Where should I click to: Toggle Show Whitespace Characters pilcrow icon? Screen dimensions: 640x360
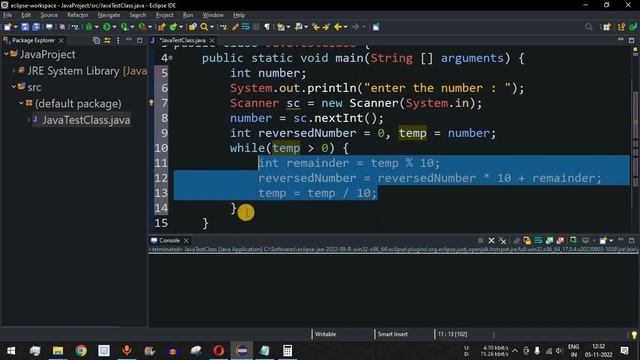[267, 27]
